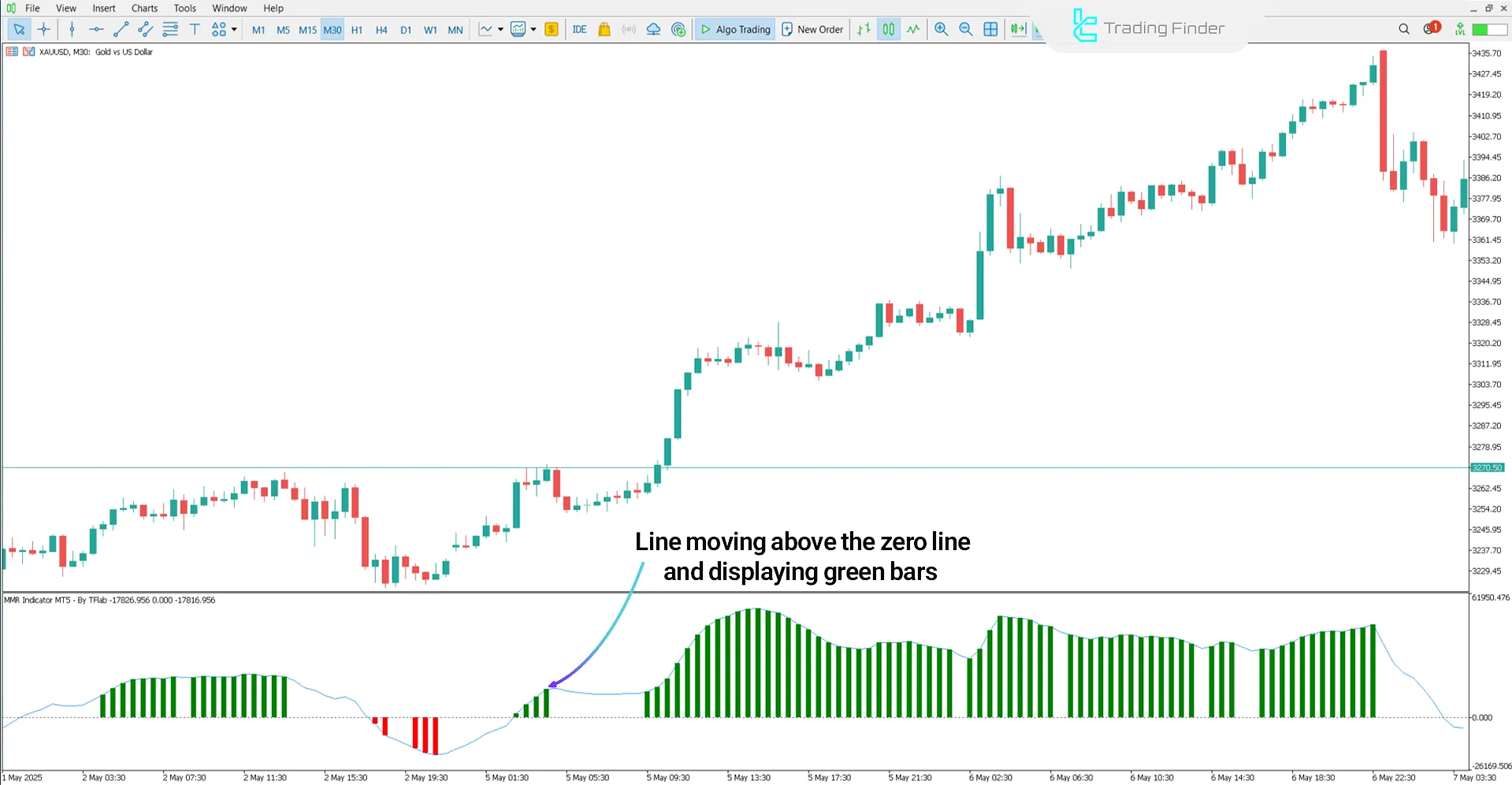Screen dimensions: 1512x785
Task: Select the Trendline drawing tool
Action: pyautogui.click(x=121, y=29)
